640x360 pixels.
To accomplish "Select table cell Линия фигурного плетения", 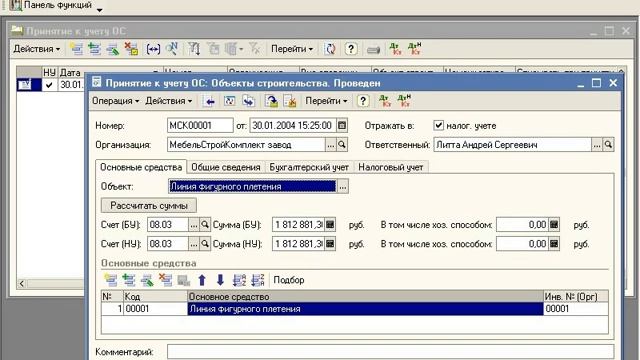I will (365, 309).
